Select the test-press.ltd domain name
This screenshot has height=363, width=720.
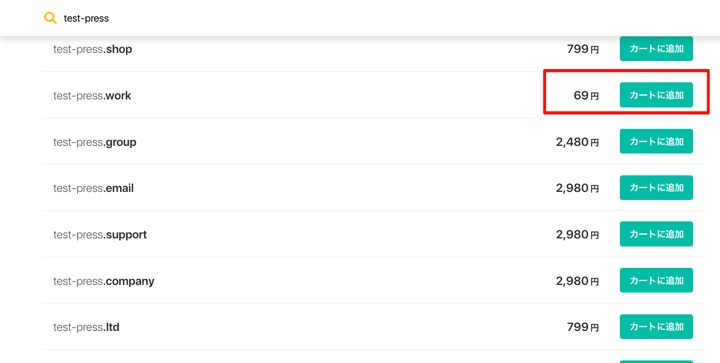tap(86, 327)
